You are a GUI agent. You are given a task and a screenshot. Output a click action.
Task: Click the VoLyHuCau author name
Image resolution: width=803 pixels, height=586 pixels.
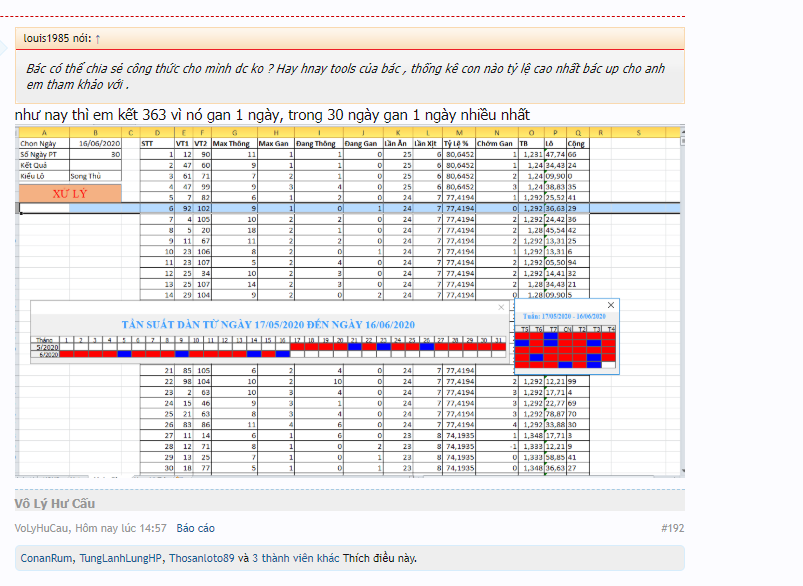tap(43, 527)
